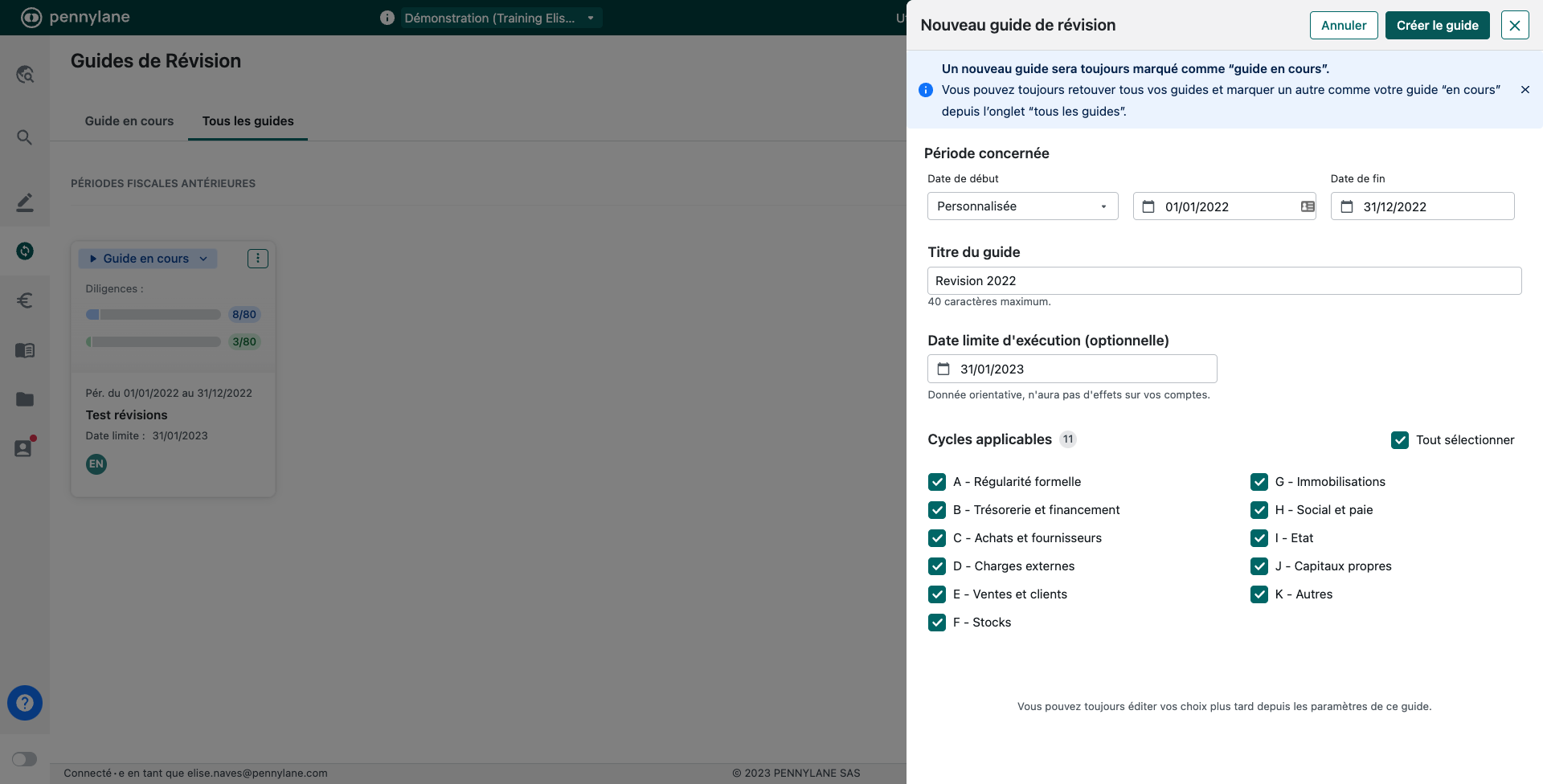Uncheck G - Immobilisations
This screenshot has height=784, width=1543.
[1259, 482]
